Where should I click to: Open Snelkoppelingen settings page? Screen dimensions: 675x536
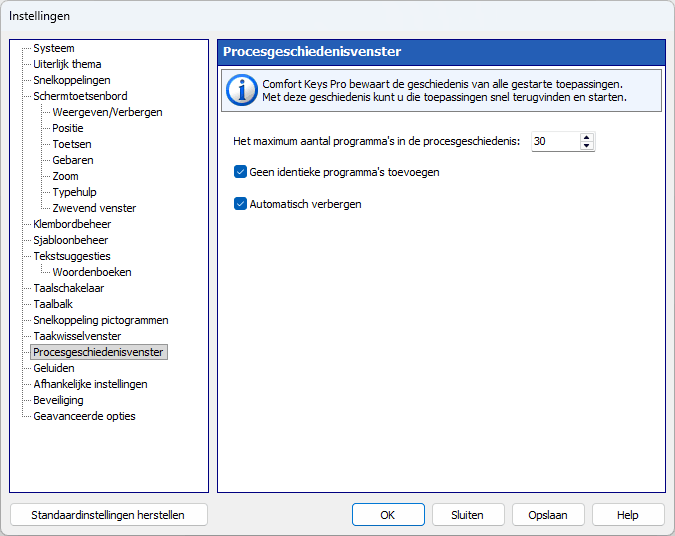tap(71, 80)
